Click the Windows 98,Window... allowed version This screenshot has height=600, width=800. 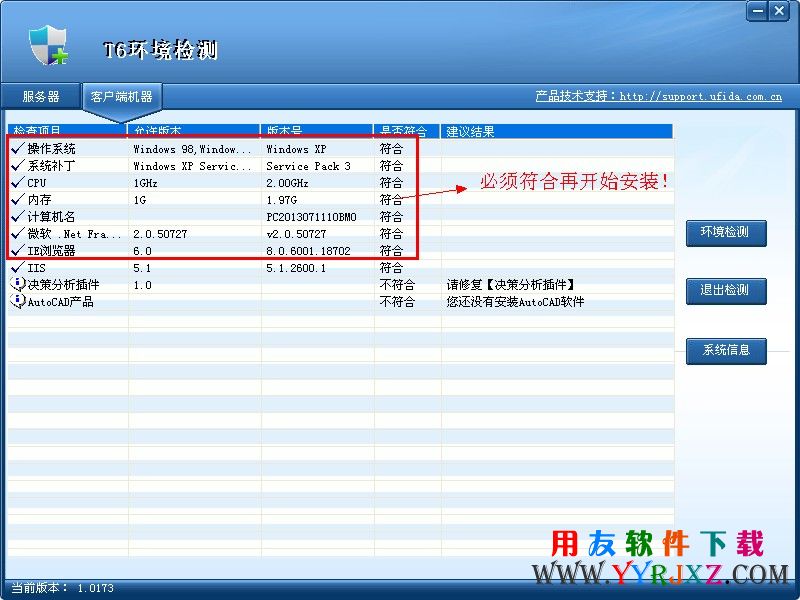(x=192, y=149)
